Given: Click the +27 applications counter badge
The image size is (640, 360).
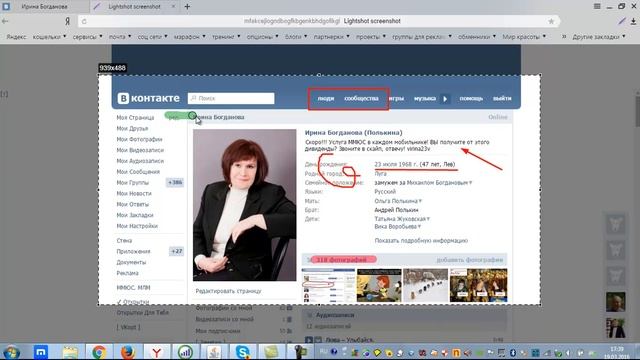Looking at the screenshot, I should click(x=176, y=251).
